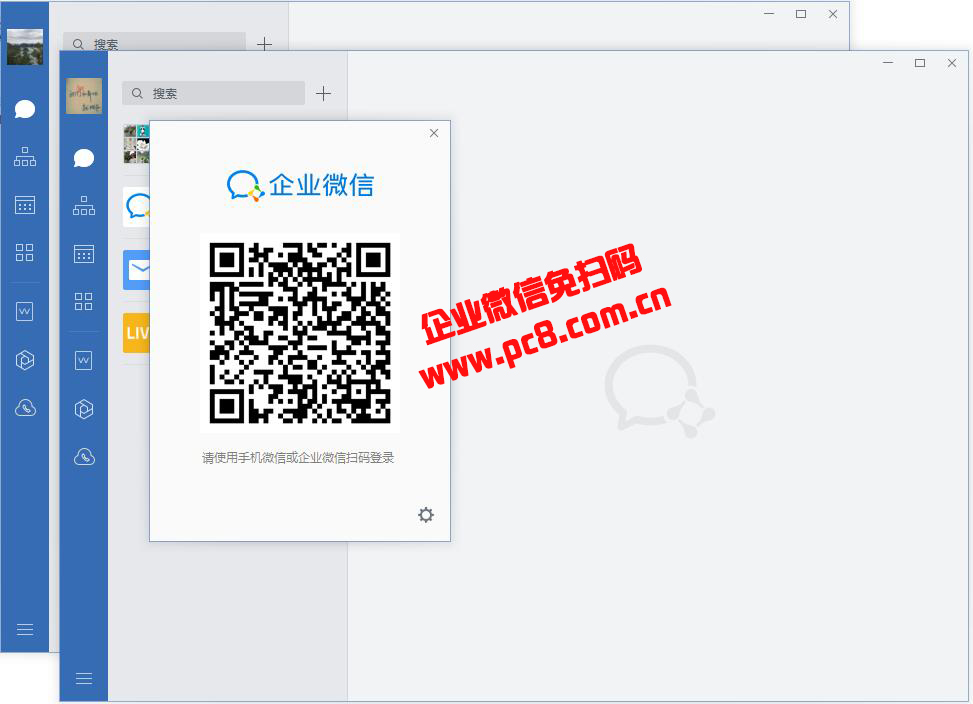This screenshot has width=973, height=704.
Task: Open Messages chat icon in front window sidebar
Action: click(x=84, y=158)
